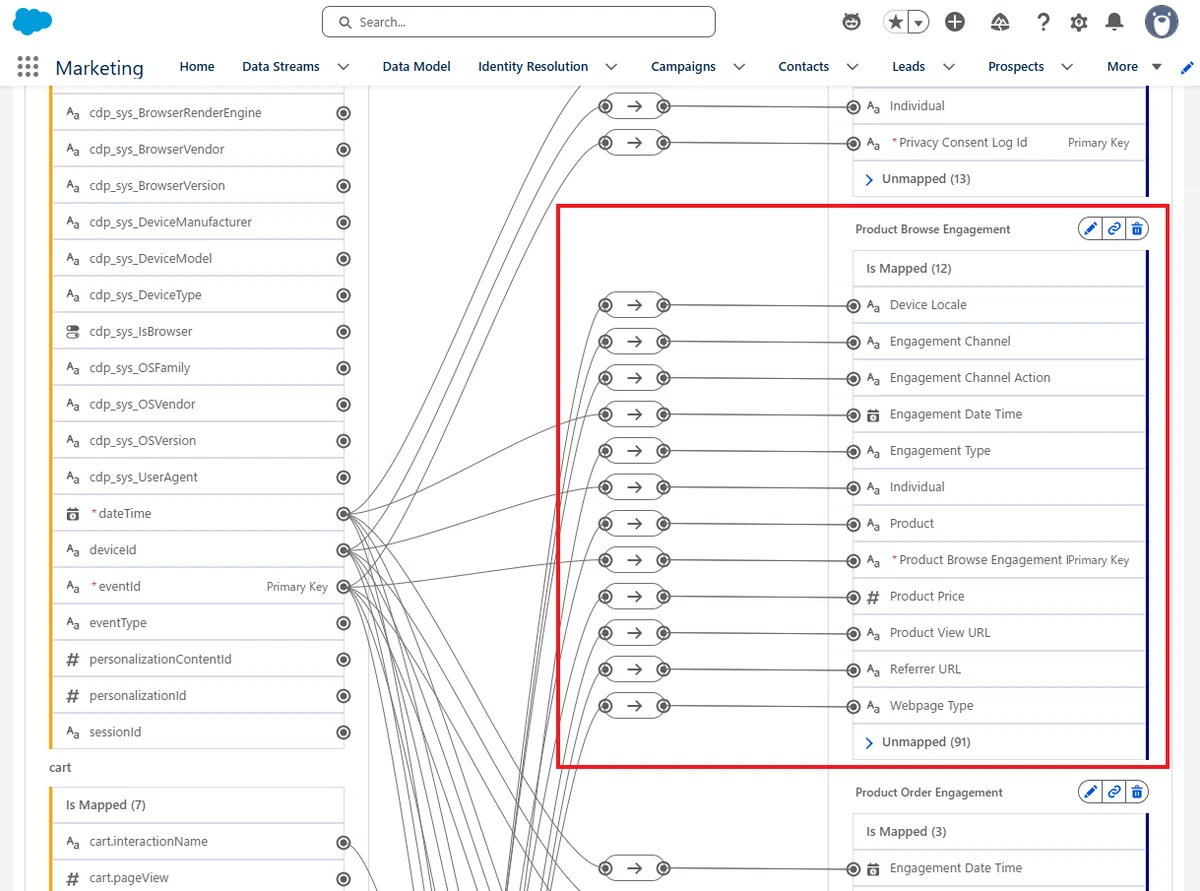Open the favorites list dropdown arrow
The image size is (1200, 891).
coord(918,22)
